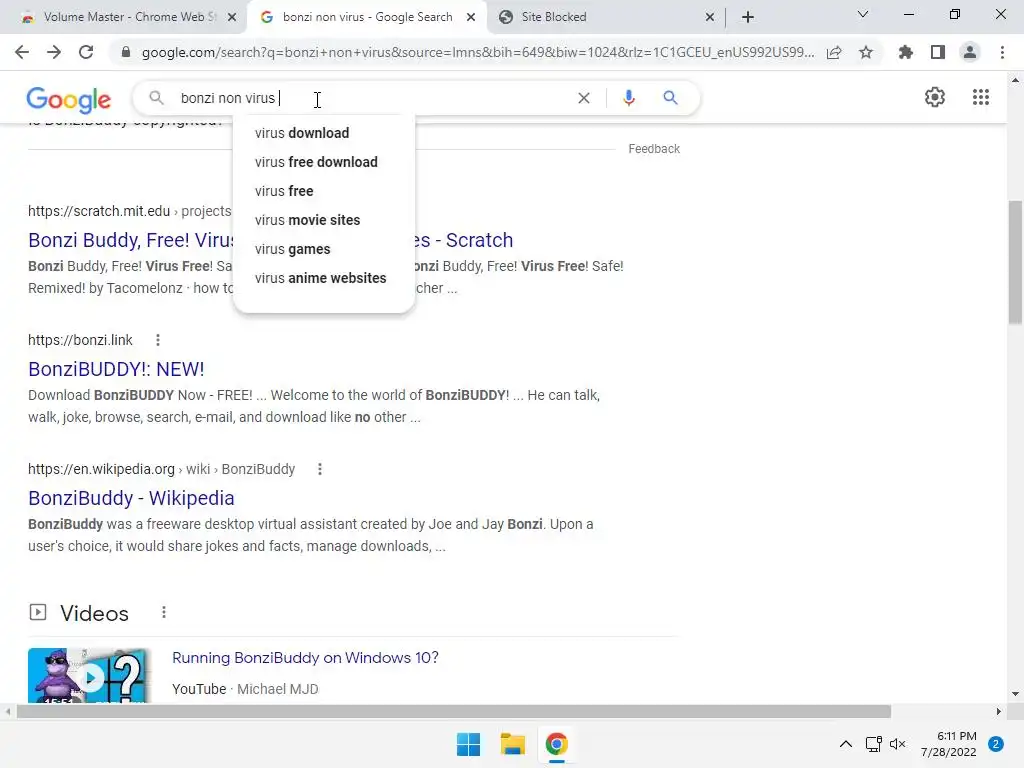Choose suggestion virus download

[x=324, y=133]
